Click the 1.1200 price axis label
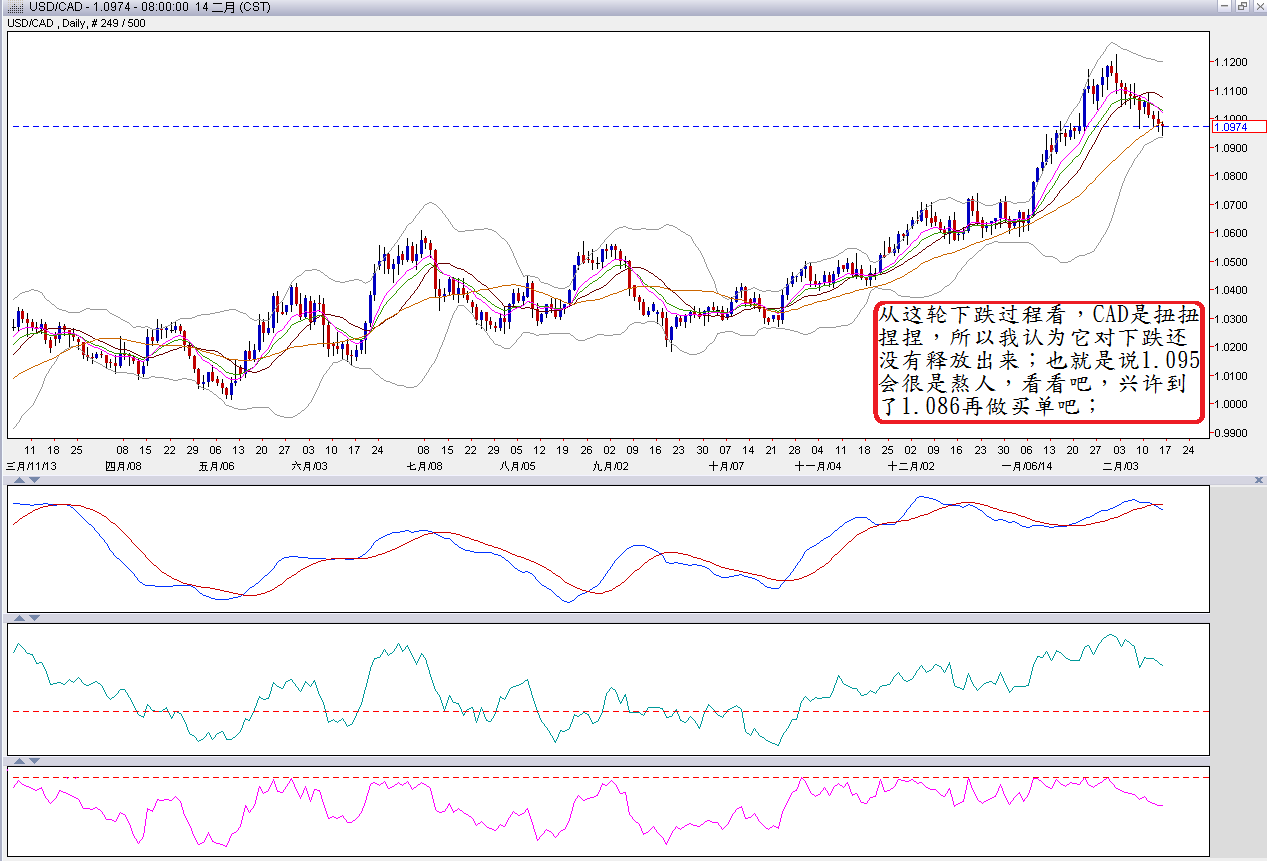 [x=1232, y=62]
